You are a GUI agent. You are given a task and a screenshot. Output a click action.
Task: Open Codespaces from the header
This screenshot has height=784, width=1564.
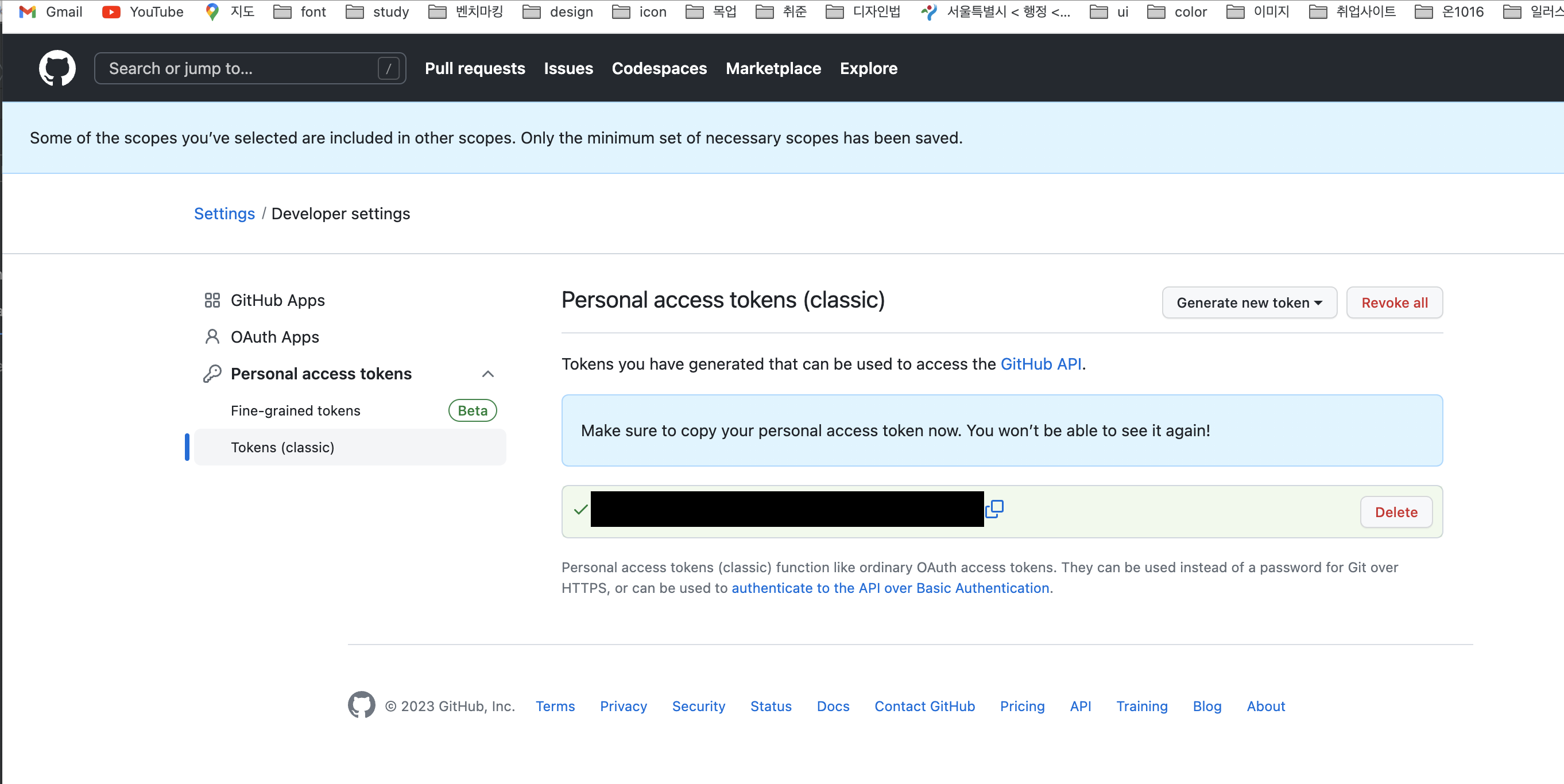point(659,68)
